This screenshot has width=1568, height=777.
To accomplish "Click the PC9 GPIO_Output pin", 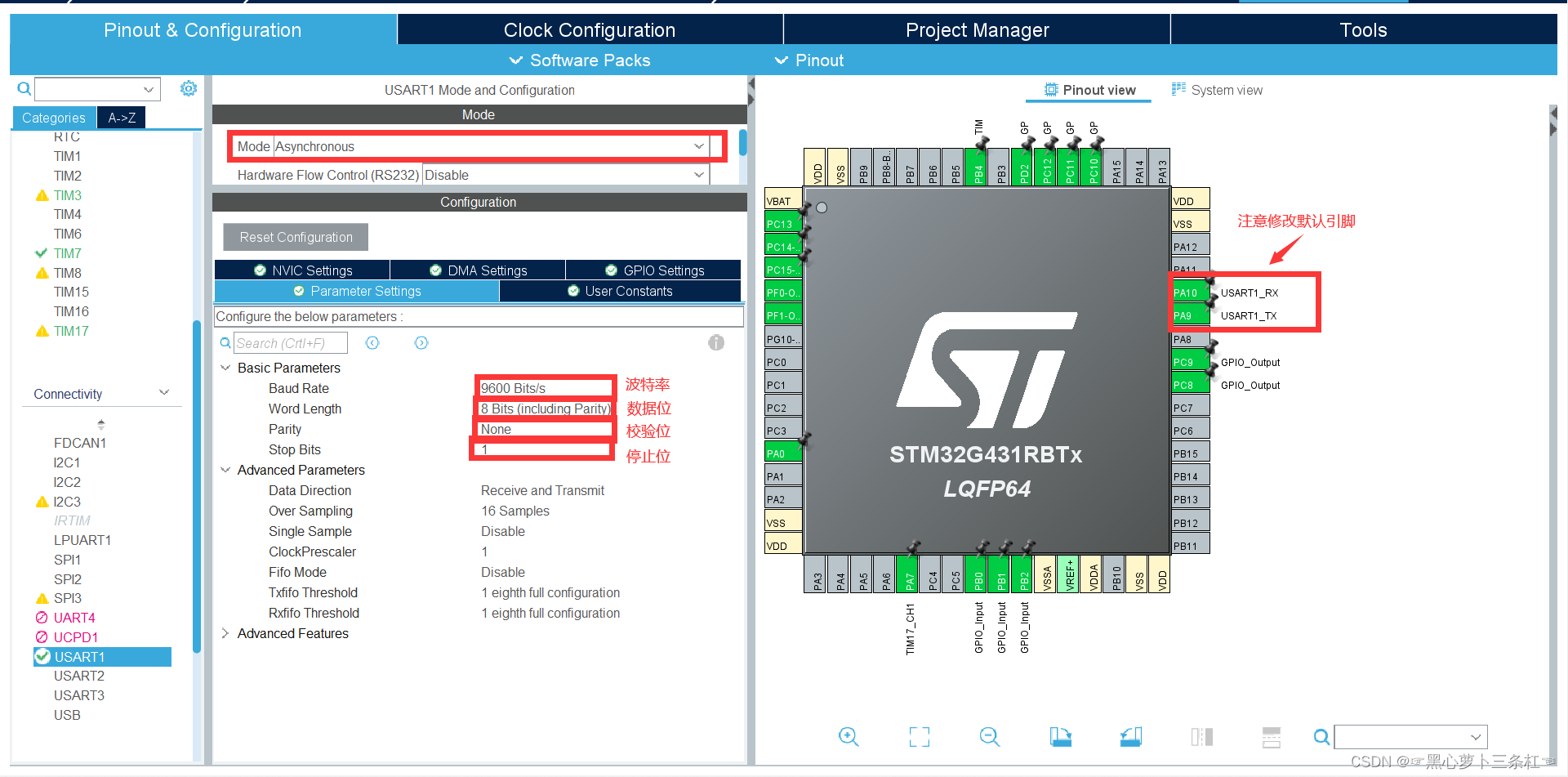I will point(1190,362).
